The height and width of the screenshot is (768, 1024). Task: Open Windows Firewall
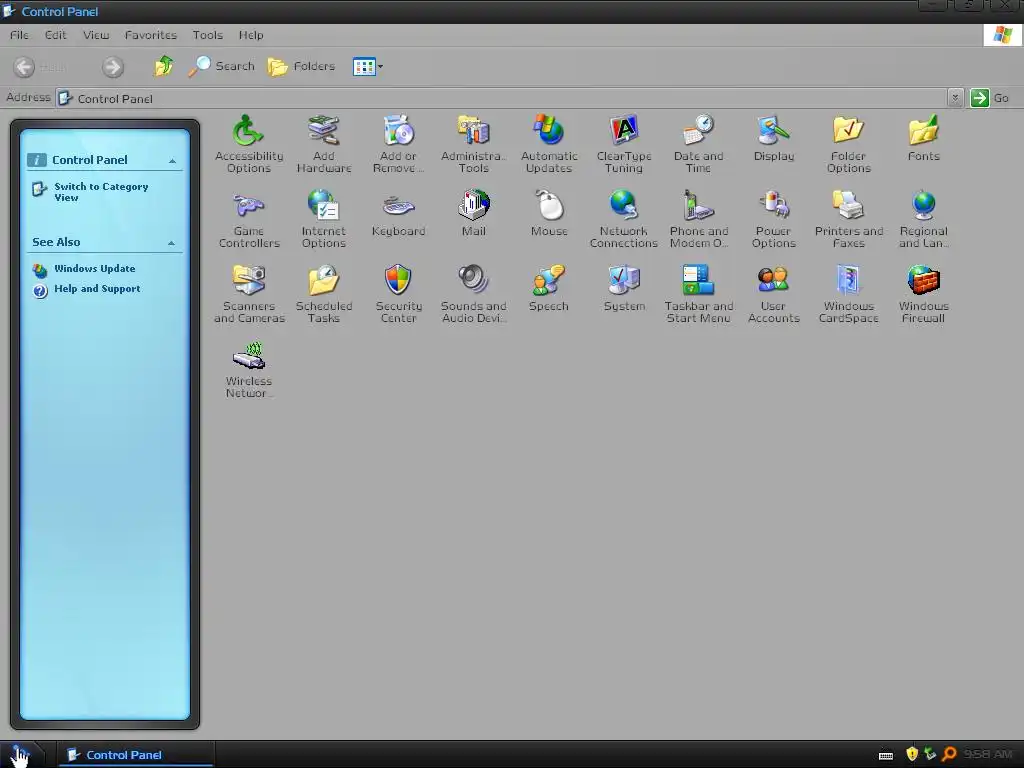pyautogui.click(x=923, y=294)
